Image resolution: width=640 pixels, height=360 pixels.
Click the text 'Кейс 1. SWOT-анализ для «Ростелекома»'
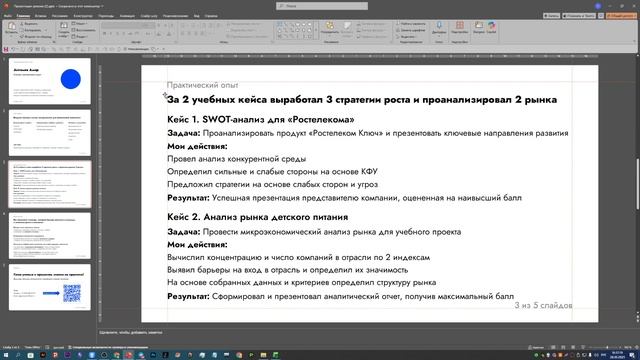(x=260, y=120)
